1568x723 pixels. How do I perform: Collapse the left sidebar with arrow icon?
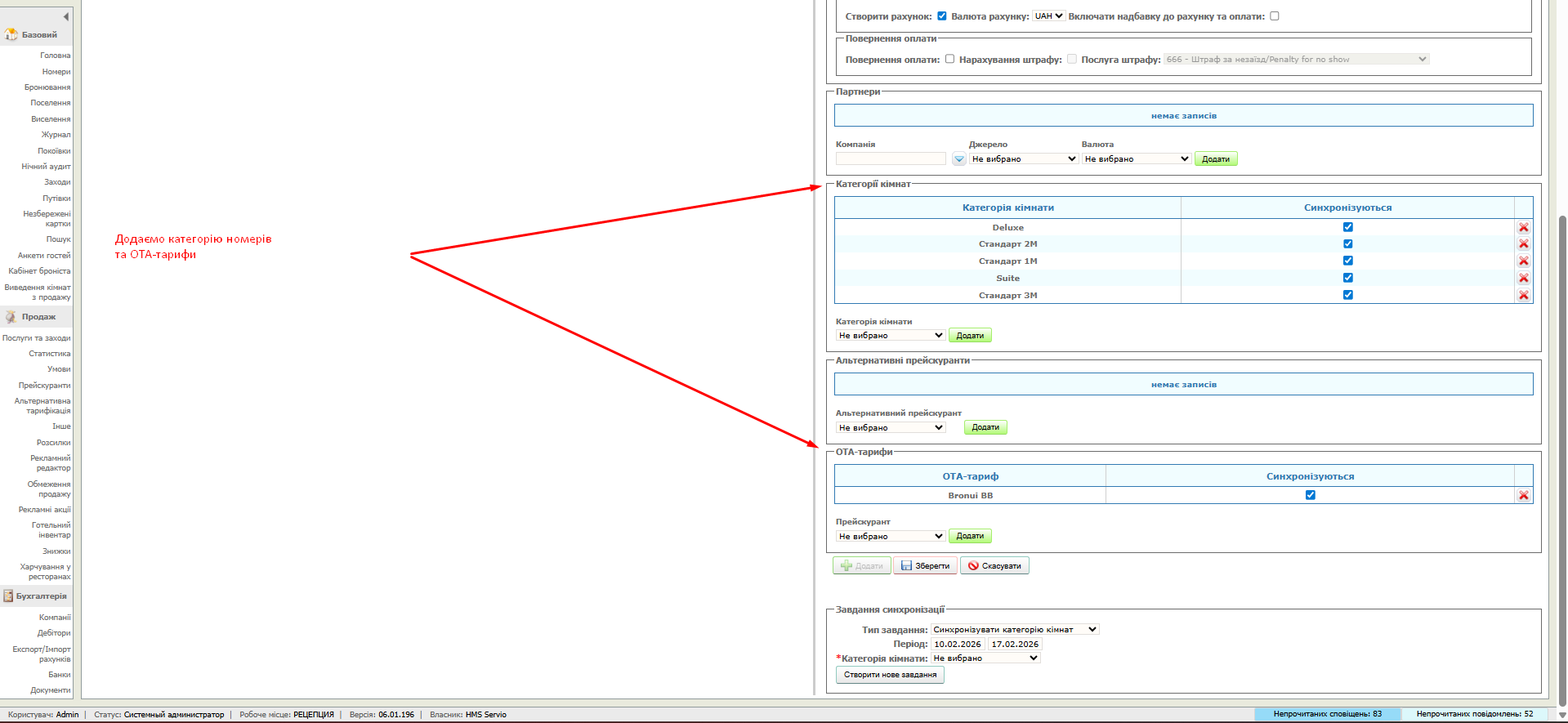pos(65,16)
